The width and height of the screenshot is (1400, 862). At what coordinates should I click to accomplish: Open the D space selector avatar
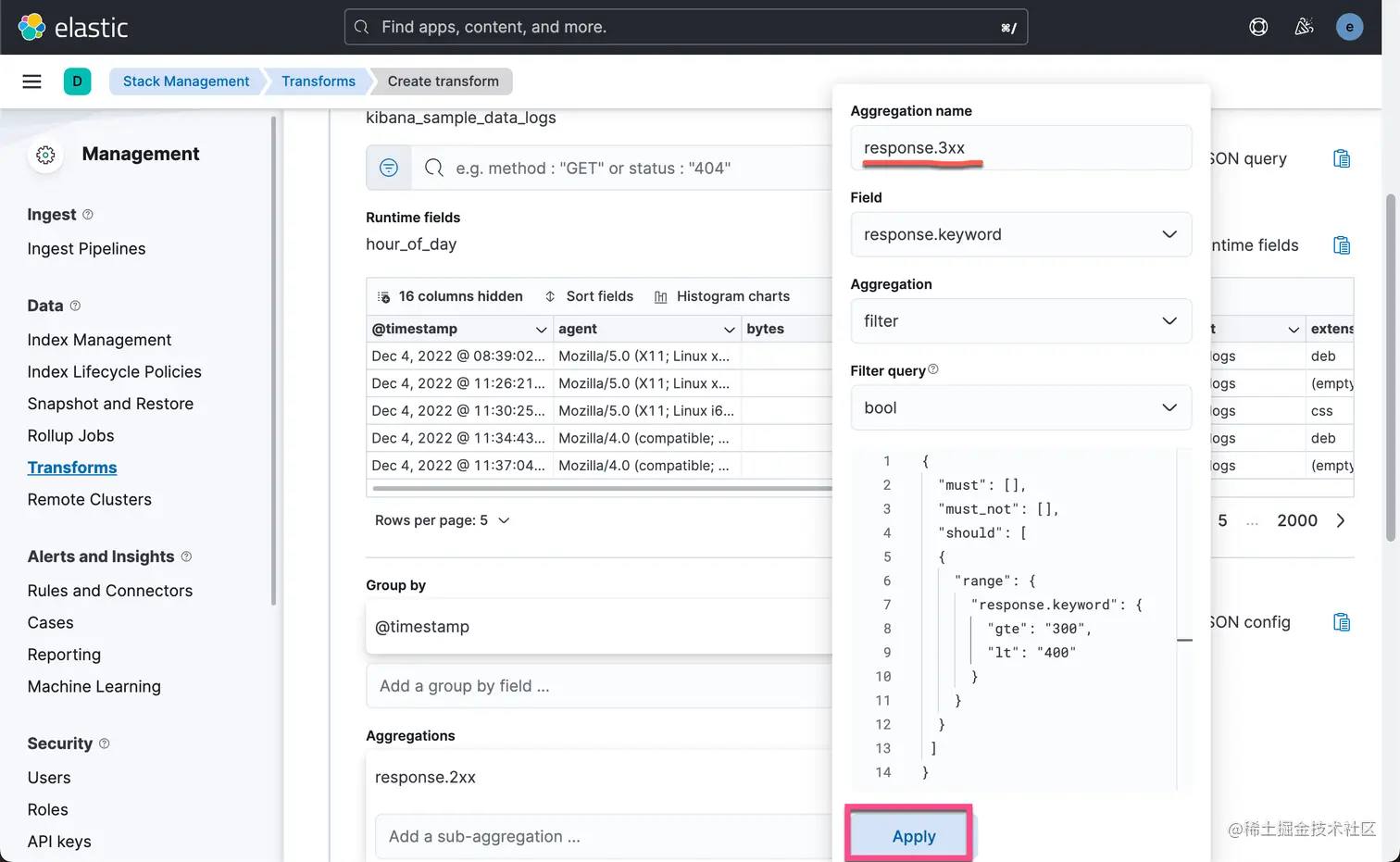[x=77, y=81]
